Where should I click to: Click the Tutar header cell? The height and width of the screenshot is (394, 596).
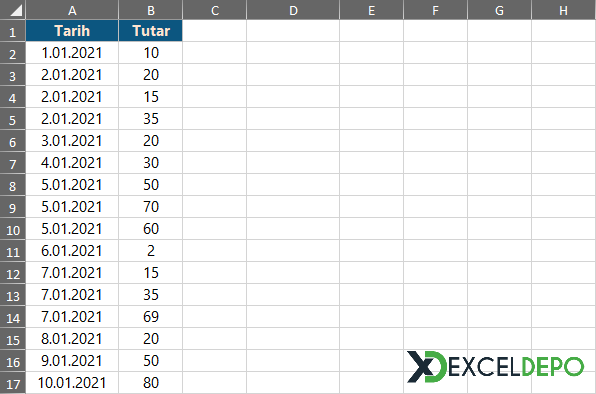151,31
